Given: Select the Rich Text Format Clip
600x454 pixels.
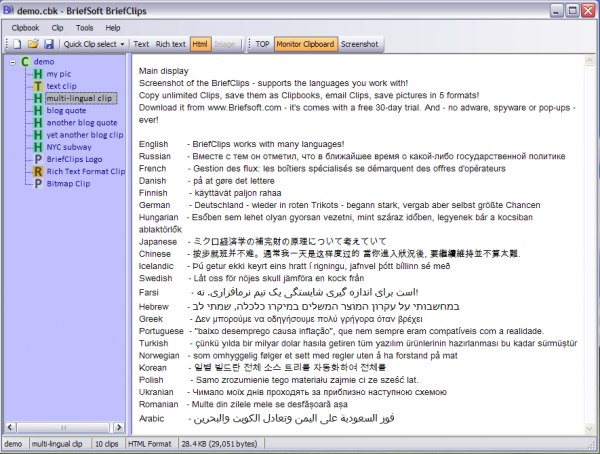Looking at the screenshot, I should [x=86, y=171].
